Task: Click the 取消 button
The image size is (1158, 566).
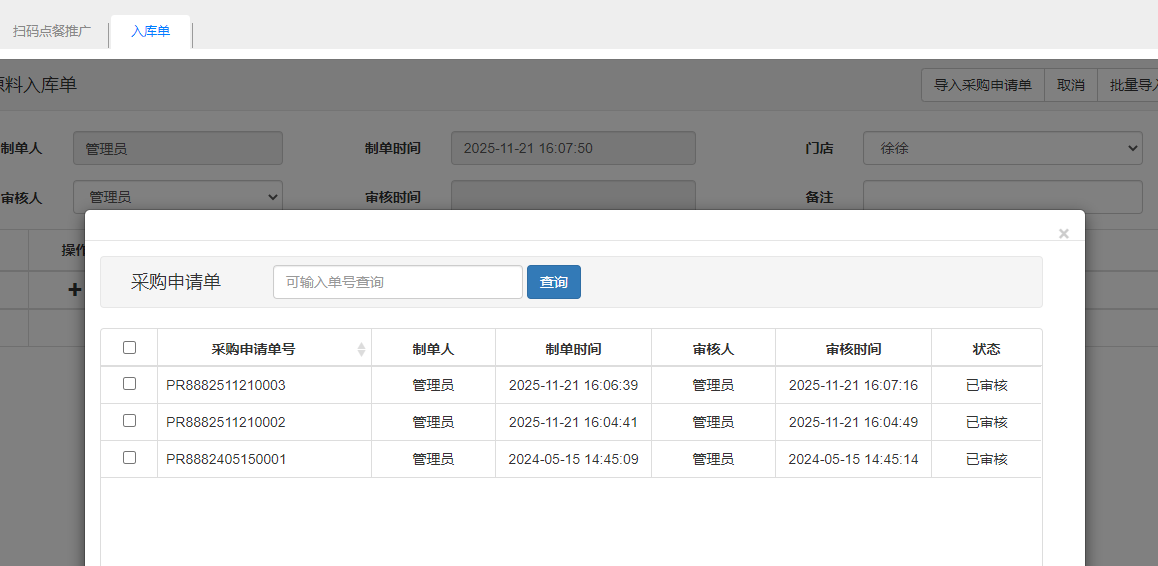Action: pos(1071,85)
